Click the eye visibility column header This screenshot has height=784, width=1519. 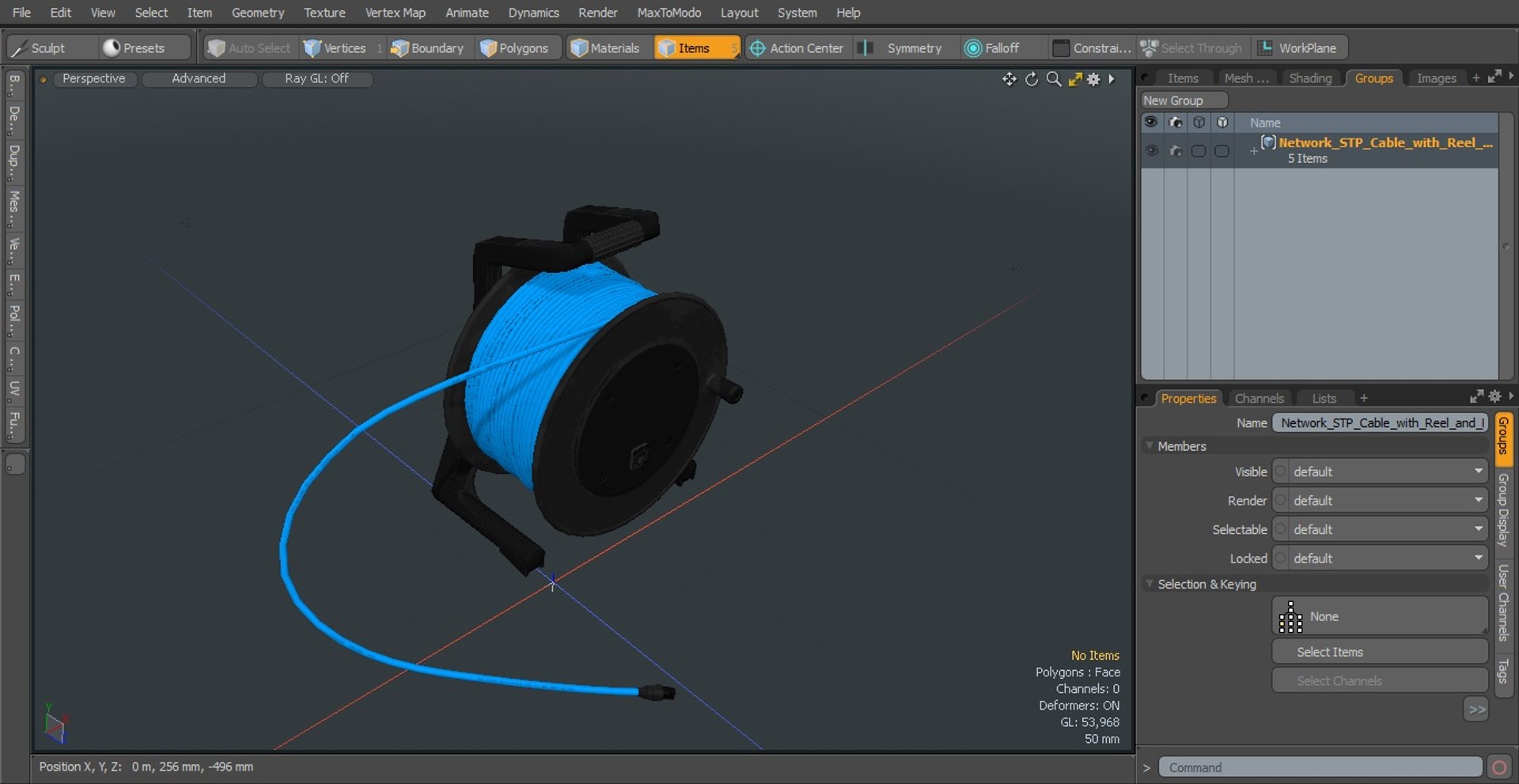coord(1151,122)
